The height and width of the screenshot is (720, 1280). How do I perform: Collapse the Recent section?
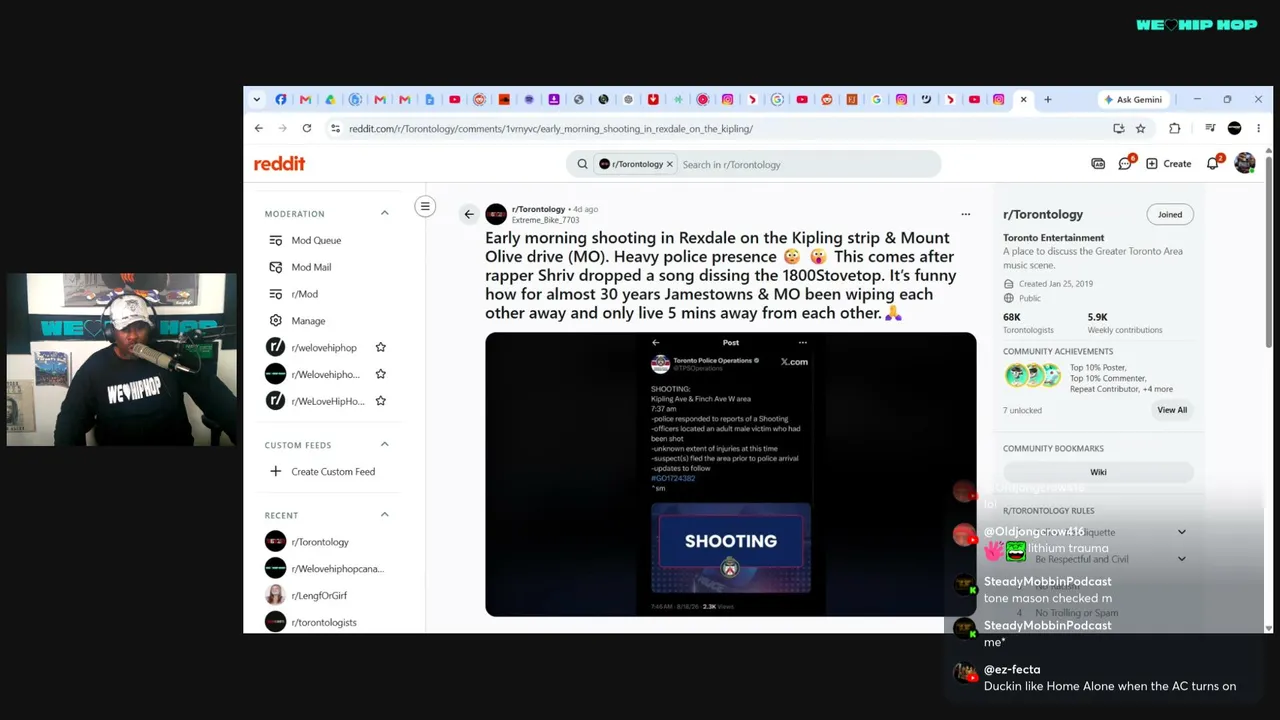(384, 515)
